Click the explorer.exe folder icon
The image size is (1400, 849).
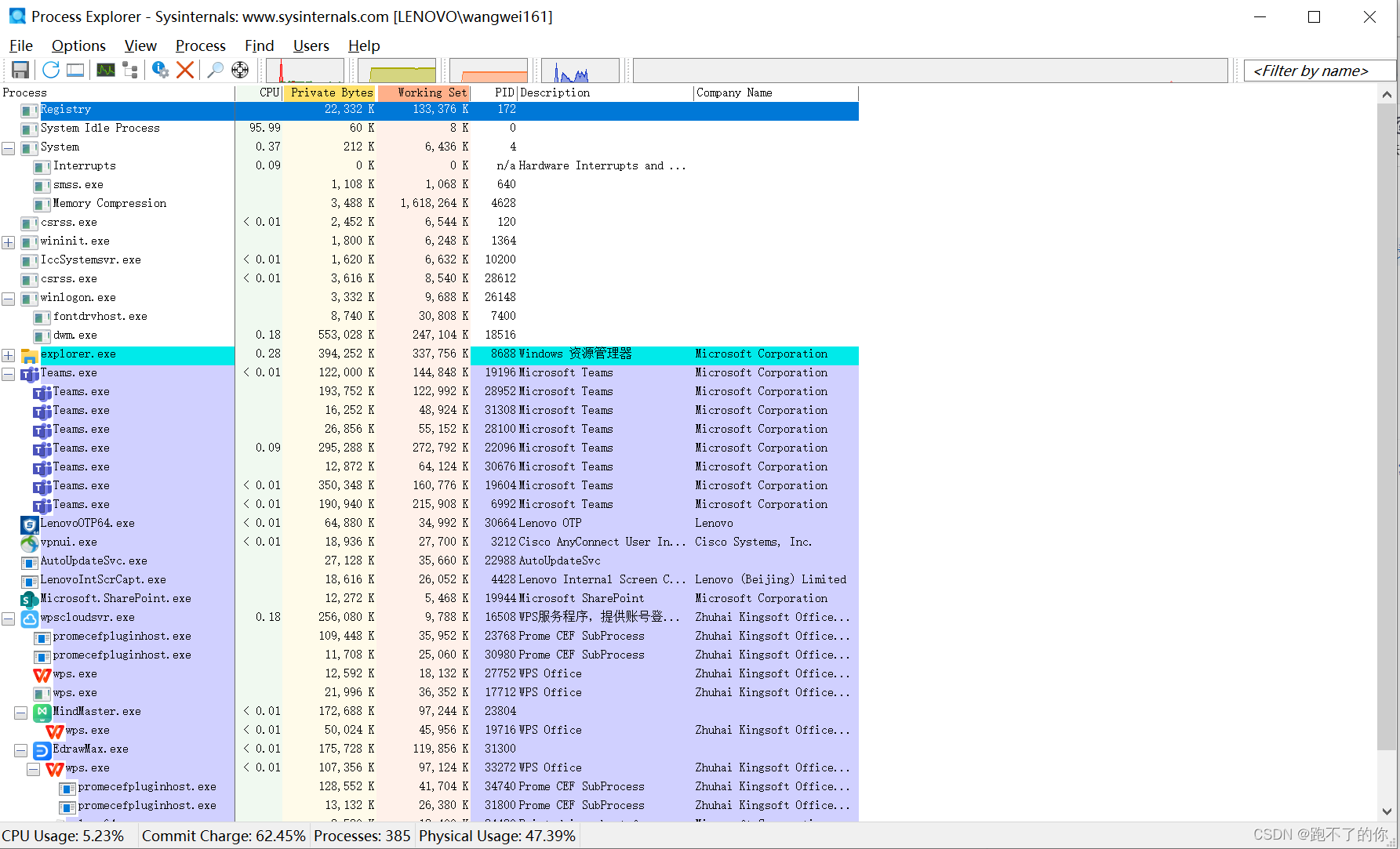30,355
